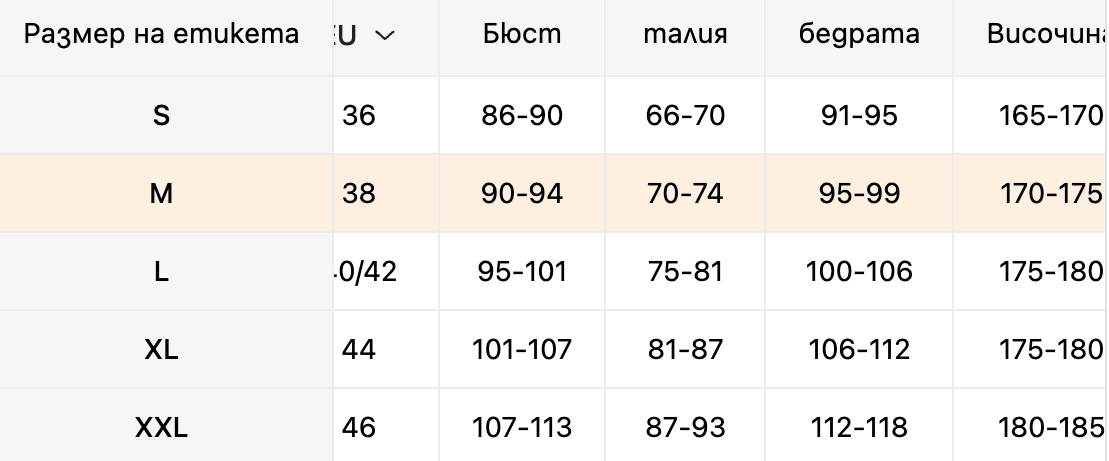Select the бедрата column header
Viewport: 1109px width, 461px height.
coord(859,34)
